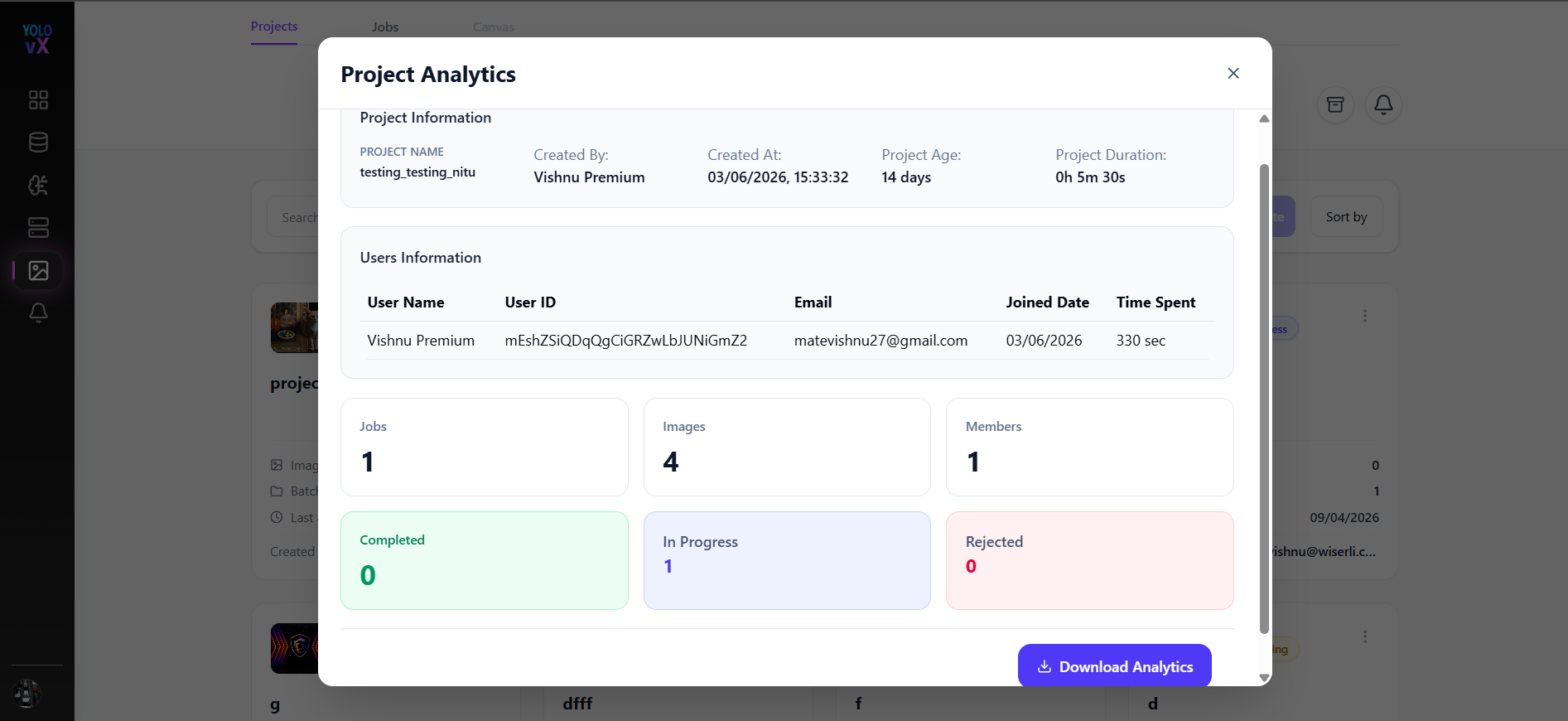The width and height of the screenshot is (1568, 721).
Task: Click the Download Analytics button
Action: click(x=1114, y=666)
